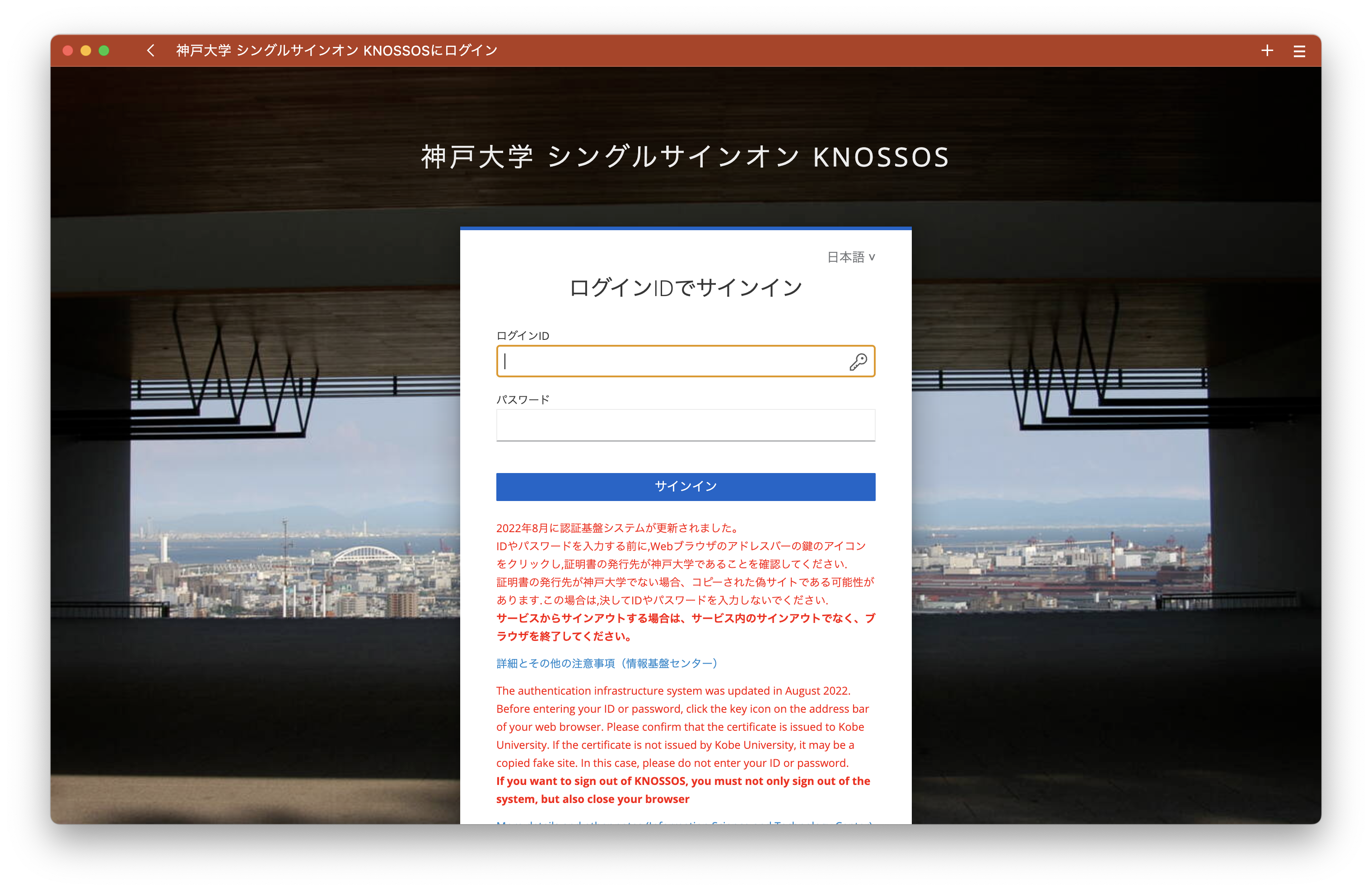
Task: Go back with the left chevron icon
Action: 150,51
